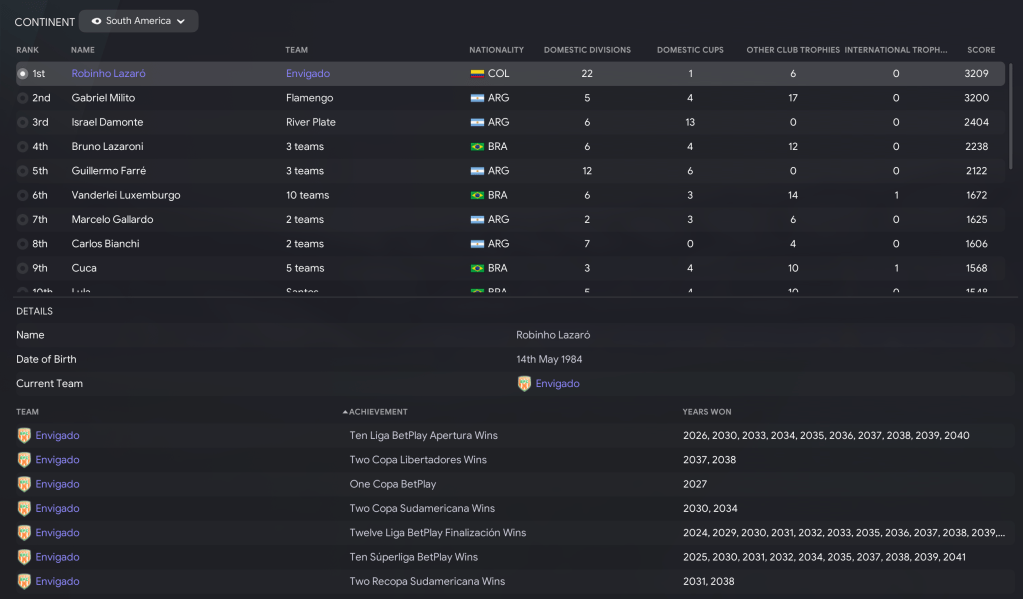Open the Robinho Lazaró manager profile link
The width and height of the screenshot is (1023, 599).
point(108,74)
